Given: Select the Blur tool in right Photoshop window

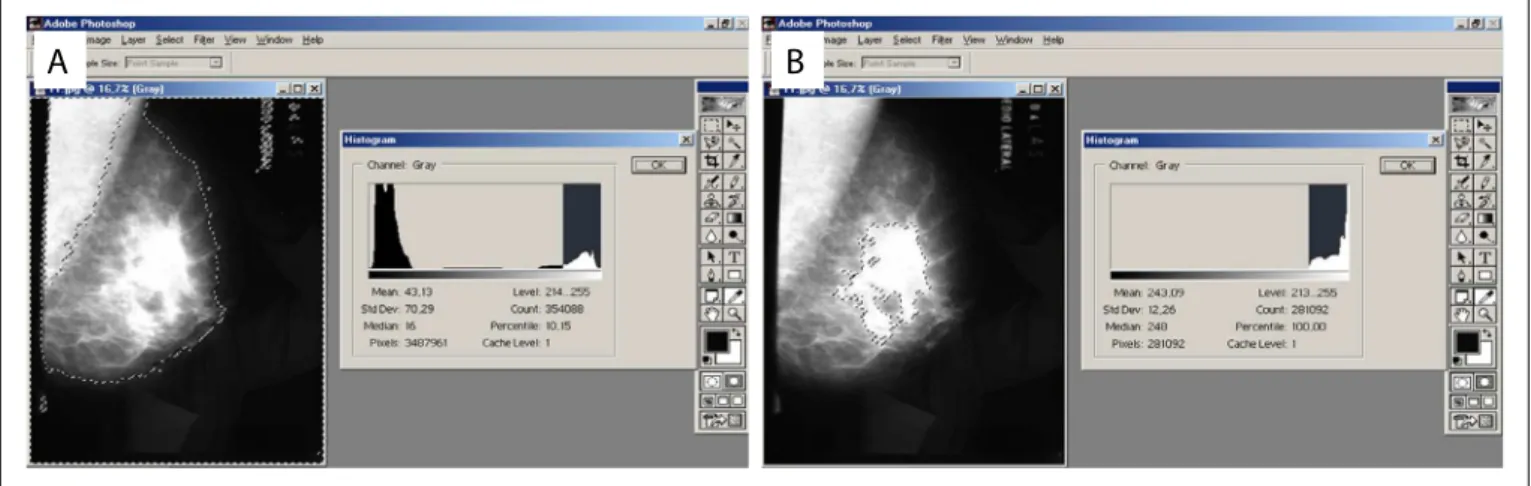Looking at the screenshot, I should pos(1463,235).
